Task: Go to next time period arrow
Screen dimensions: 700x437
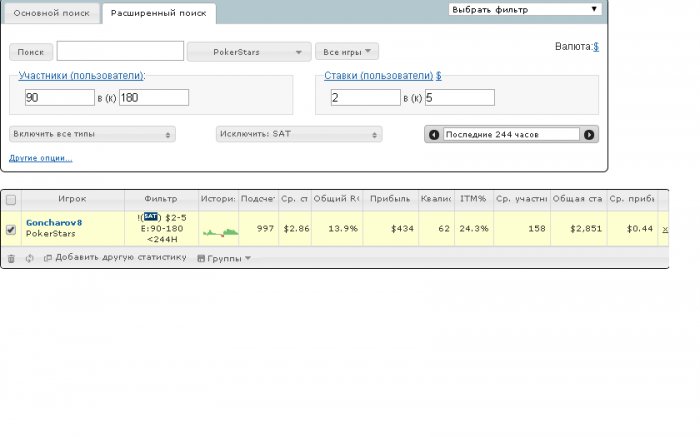Action: click(x=589, y=134)
